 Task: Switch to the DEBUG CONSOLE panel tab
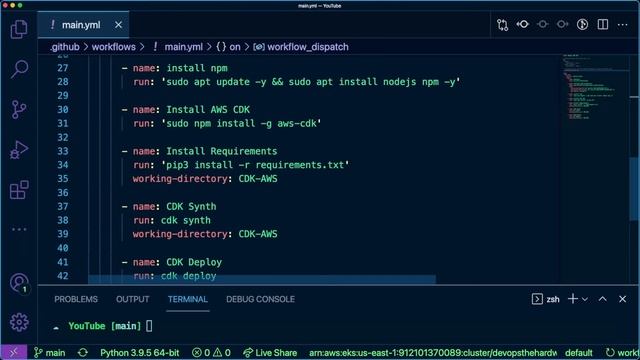[x=260, y=299]
